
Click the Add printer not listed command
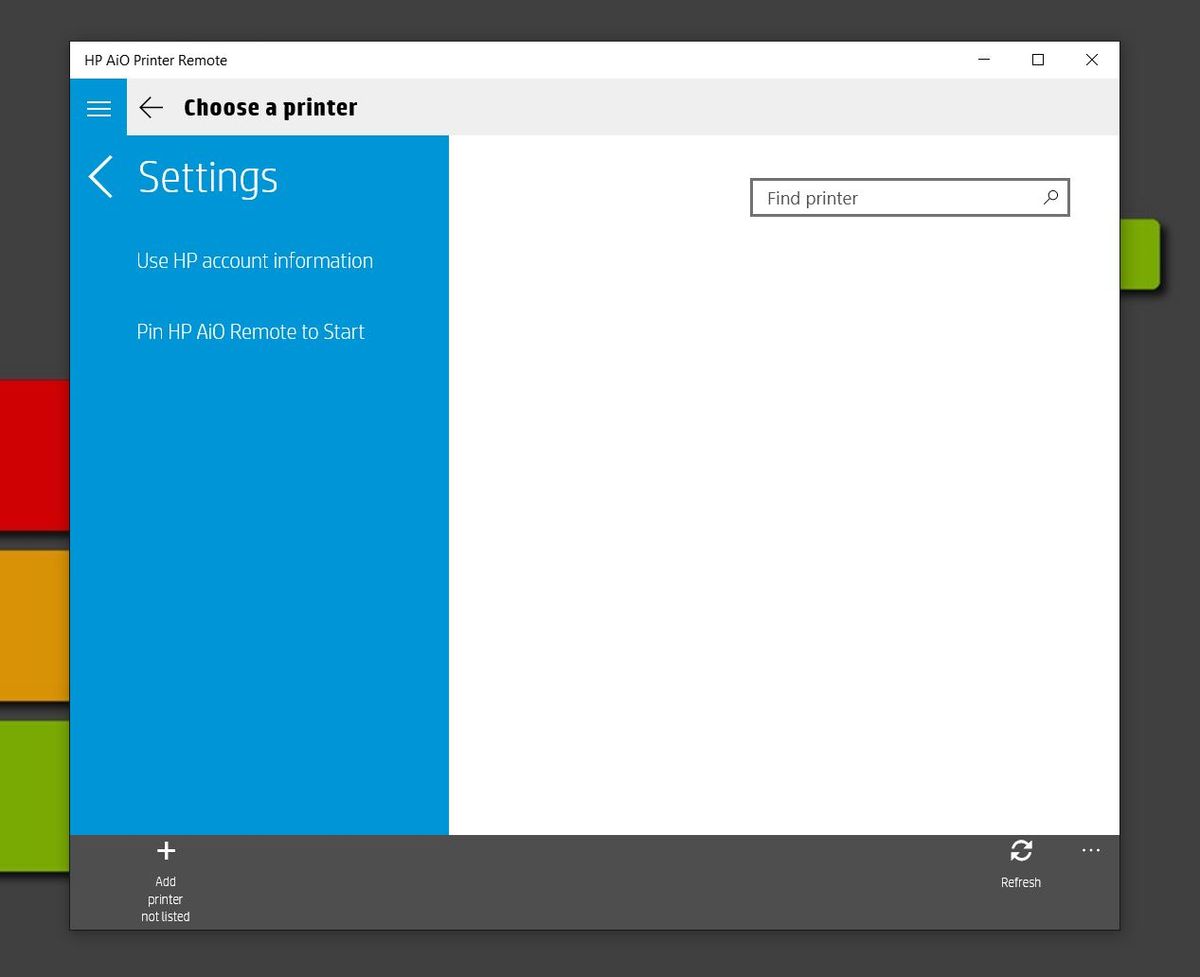[165, 898]
